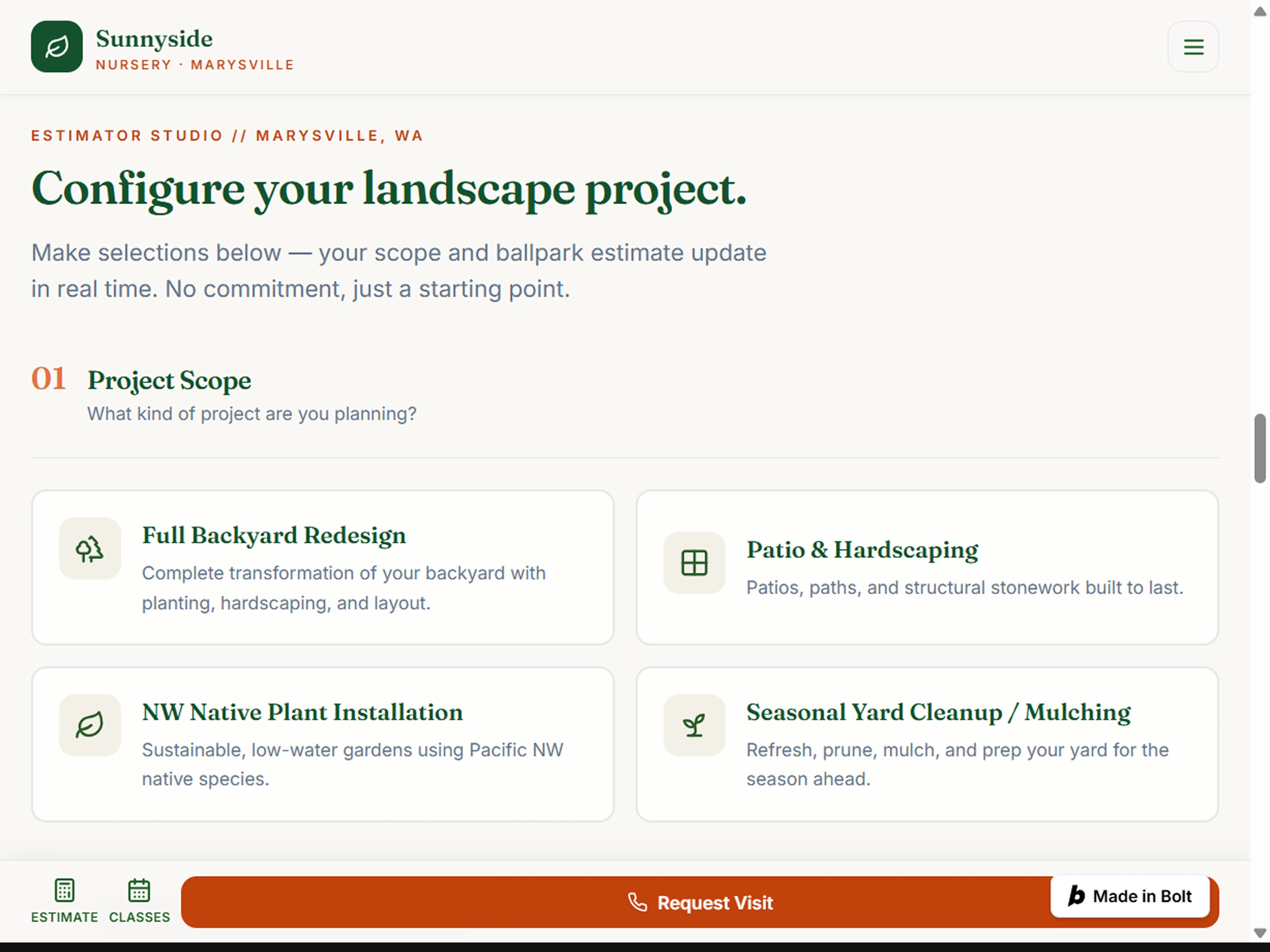Click the grid icon for Patio & Hardscaping

point(694,563)
